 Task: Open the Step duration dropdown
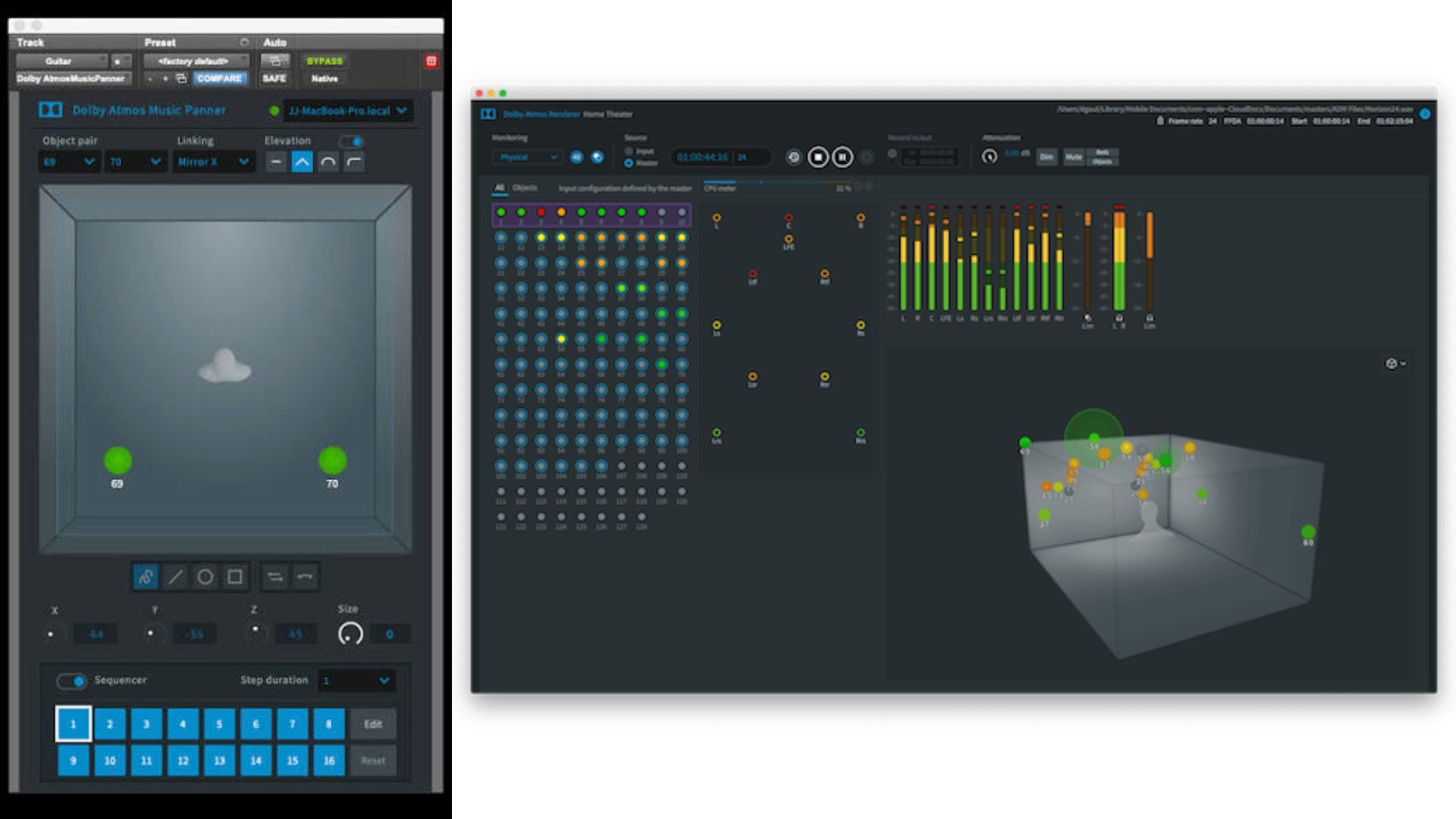[356, 680]
